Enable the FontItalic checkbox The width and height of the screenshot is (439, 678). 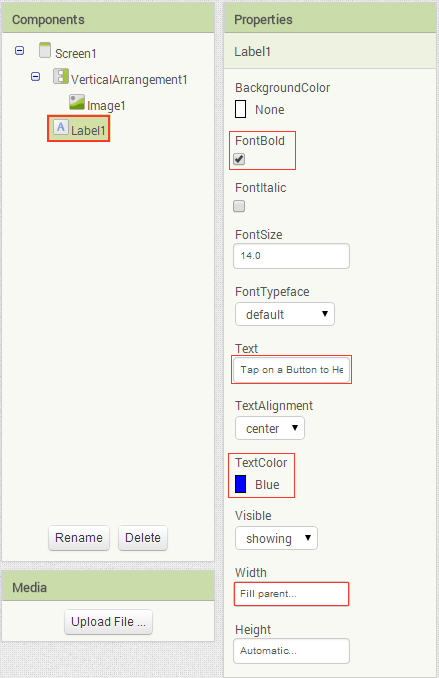point(239,206)
